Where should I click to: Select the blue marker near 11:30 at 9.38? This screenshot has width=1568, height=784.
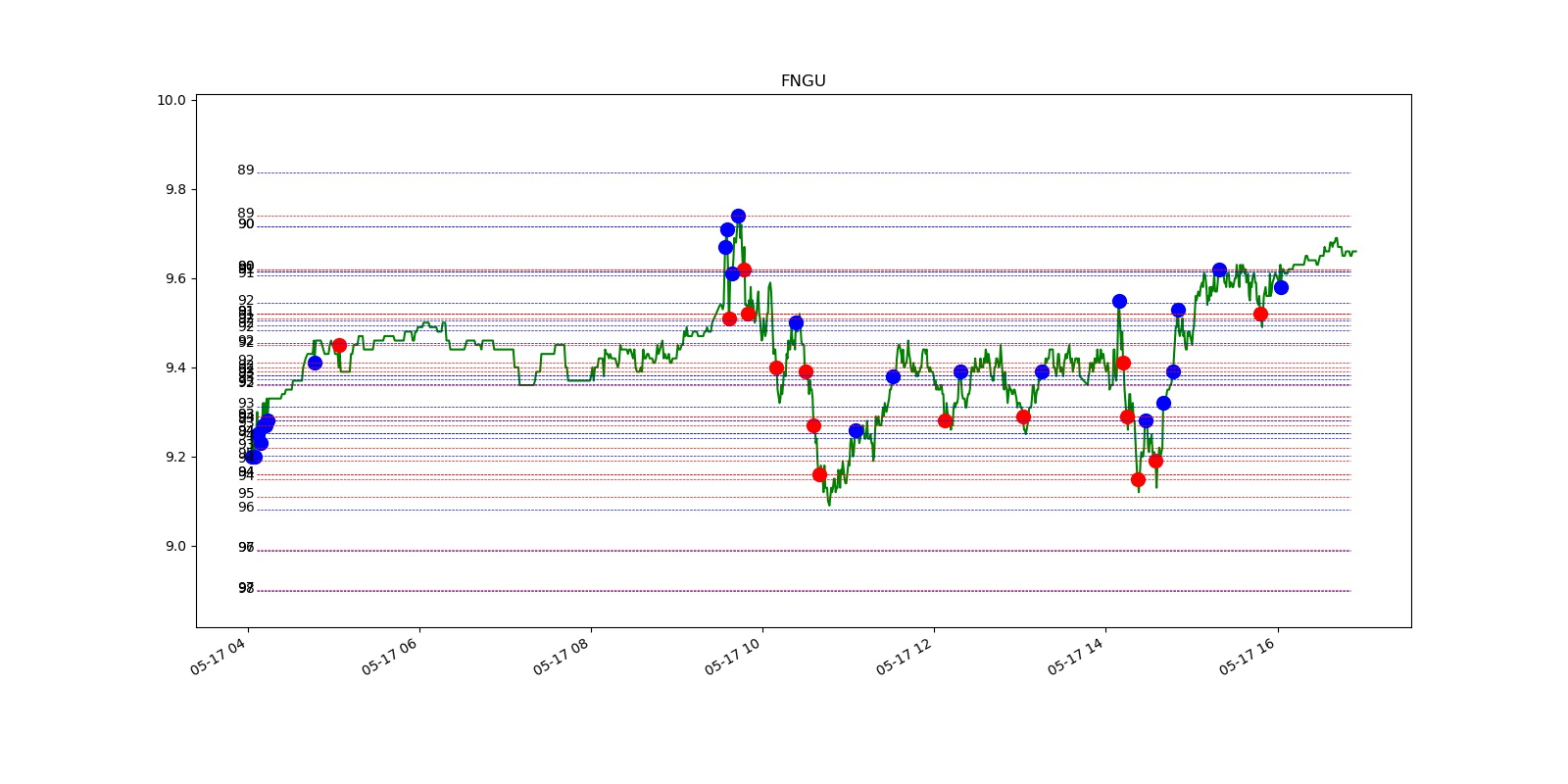(x=893, y=376)
